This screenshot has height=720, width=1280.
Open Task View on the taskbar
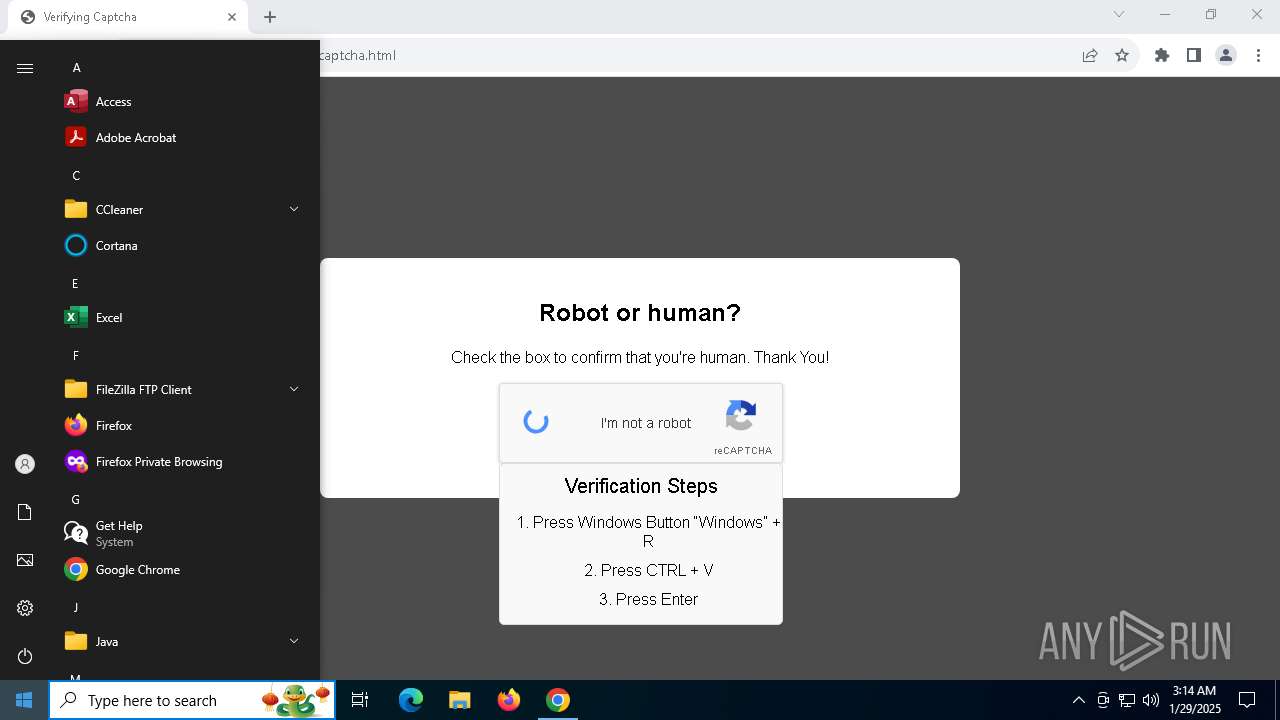click(x=360, y=700)
